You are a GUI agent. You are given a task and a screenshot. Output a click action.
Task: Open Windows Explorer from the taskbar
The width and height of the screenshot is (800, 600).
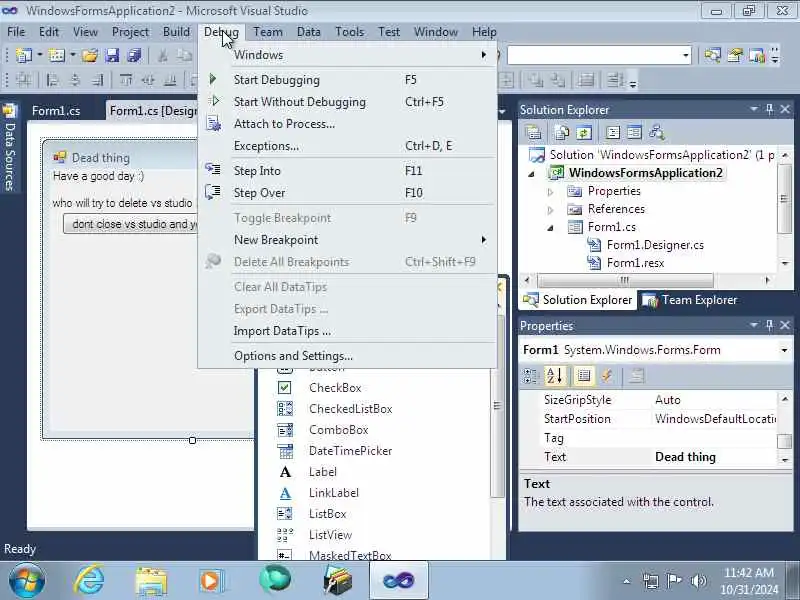tap(151, 581)
